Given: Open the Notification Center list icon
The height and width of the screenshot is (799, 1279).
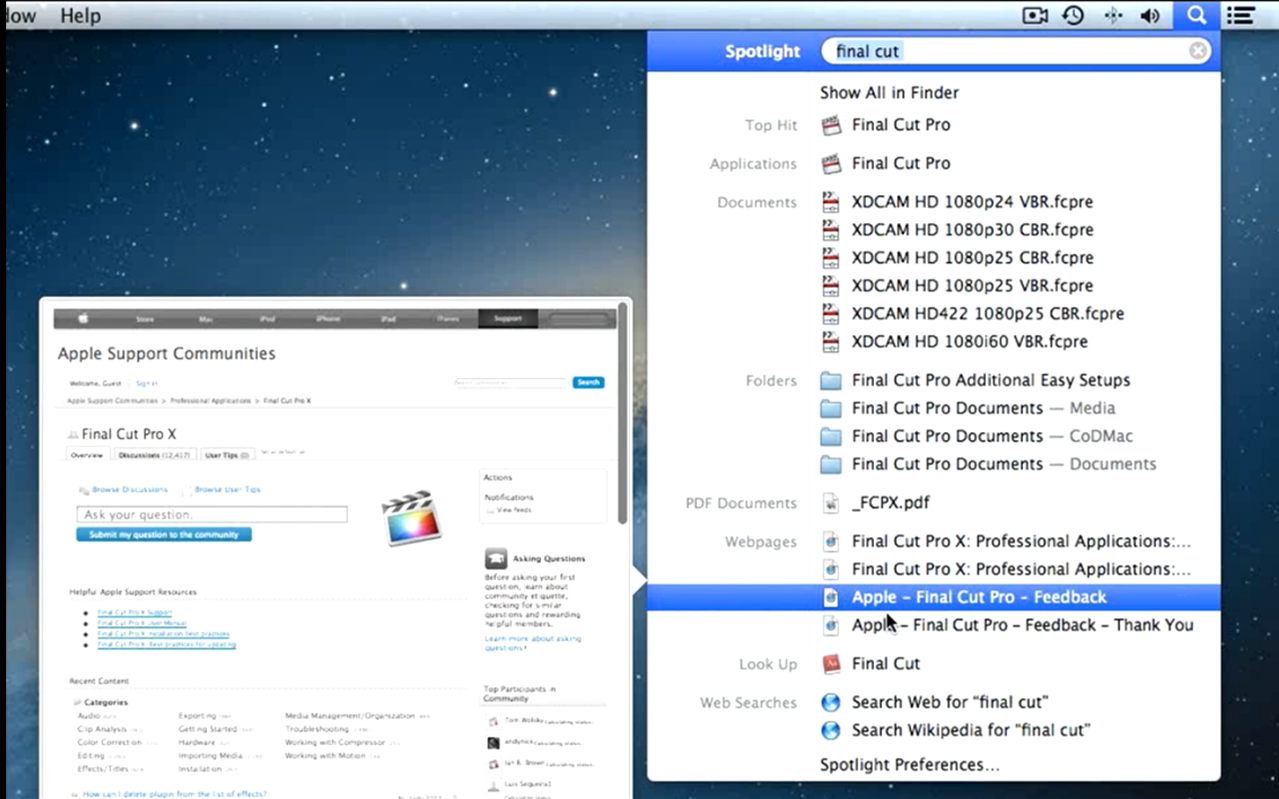Looking at the screenshot, I should pos(1241,15).
